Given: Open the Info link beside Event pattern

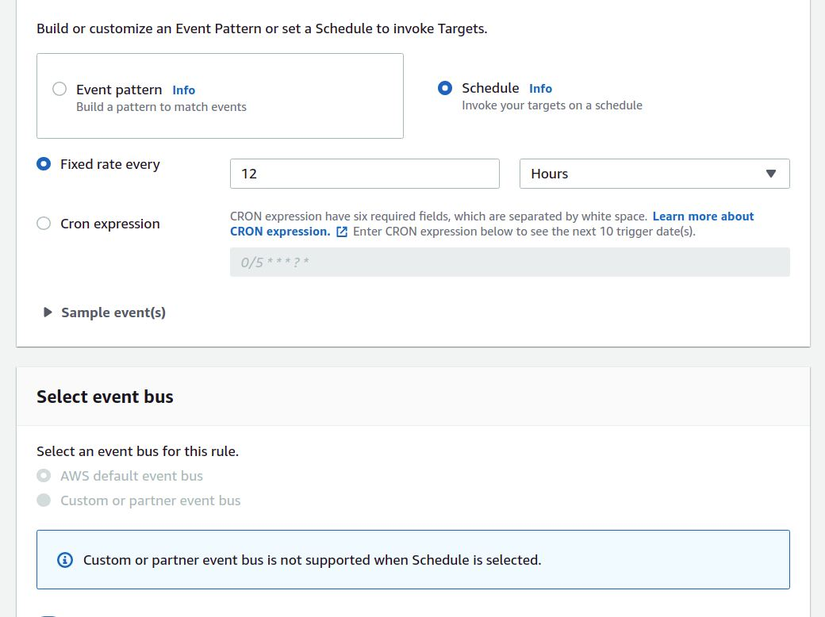Looking at the screenshot, I should (x=184, y=90).
